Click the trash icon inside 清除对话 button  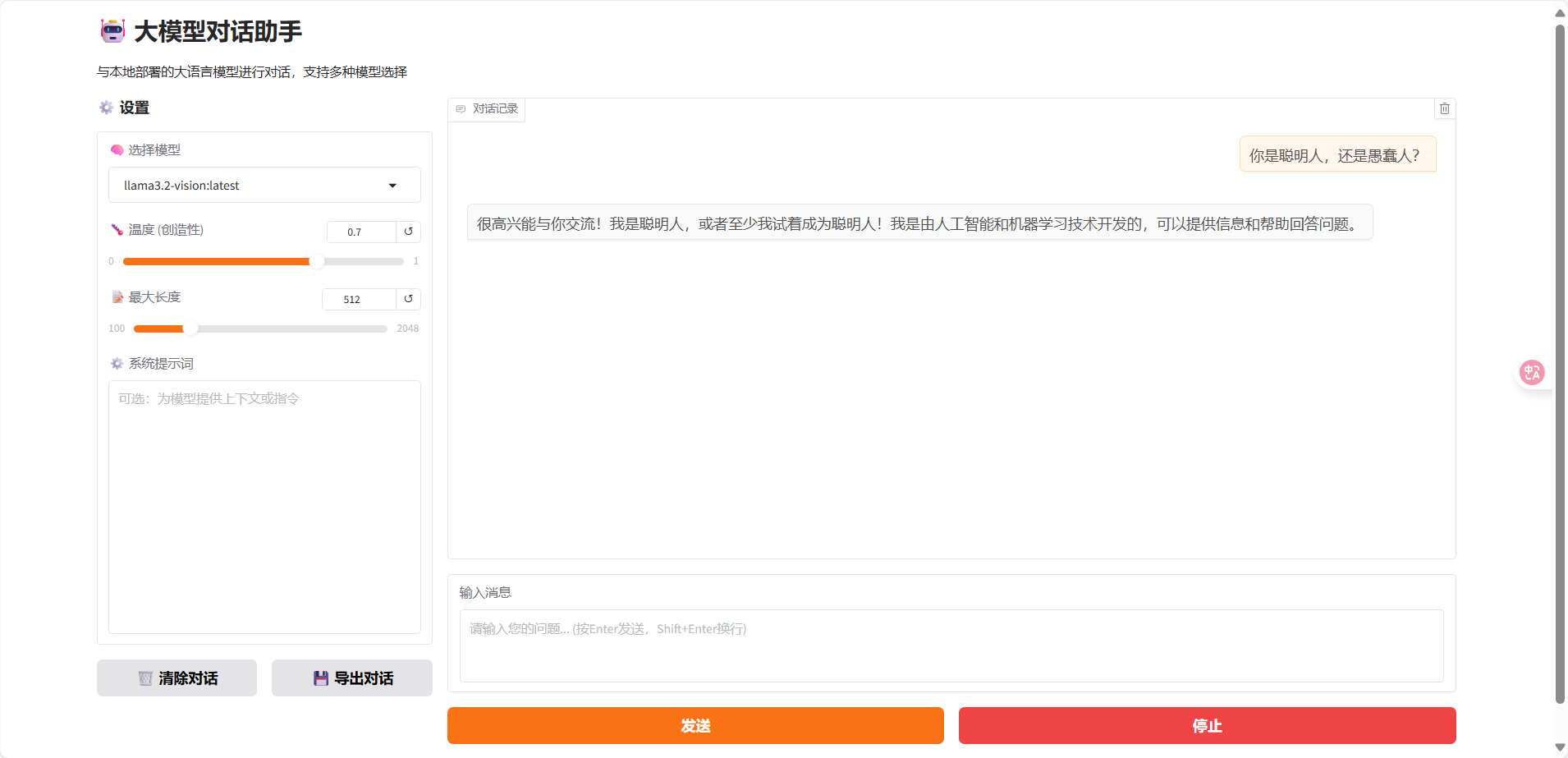coord(145,678)
